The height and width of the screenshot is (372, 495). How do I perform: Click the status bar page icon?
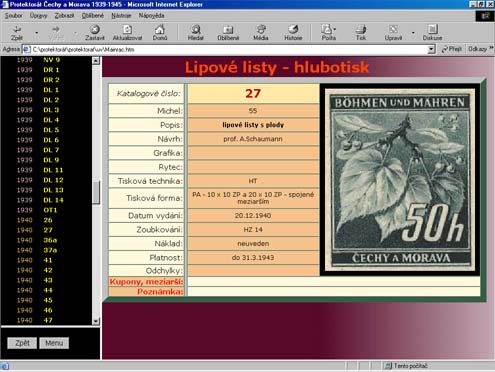tap(5, 366)
